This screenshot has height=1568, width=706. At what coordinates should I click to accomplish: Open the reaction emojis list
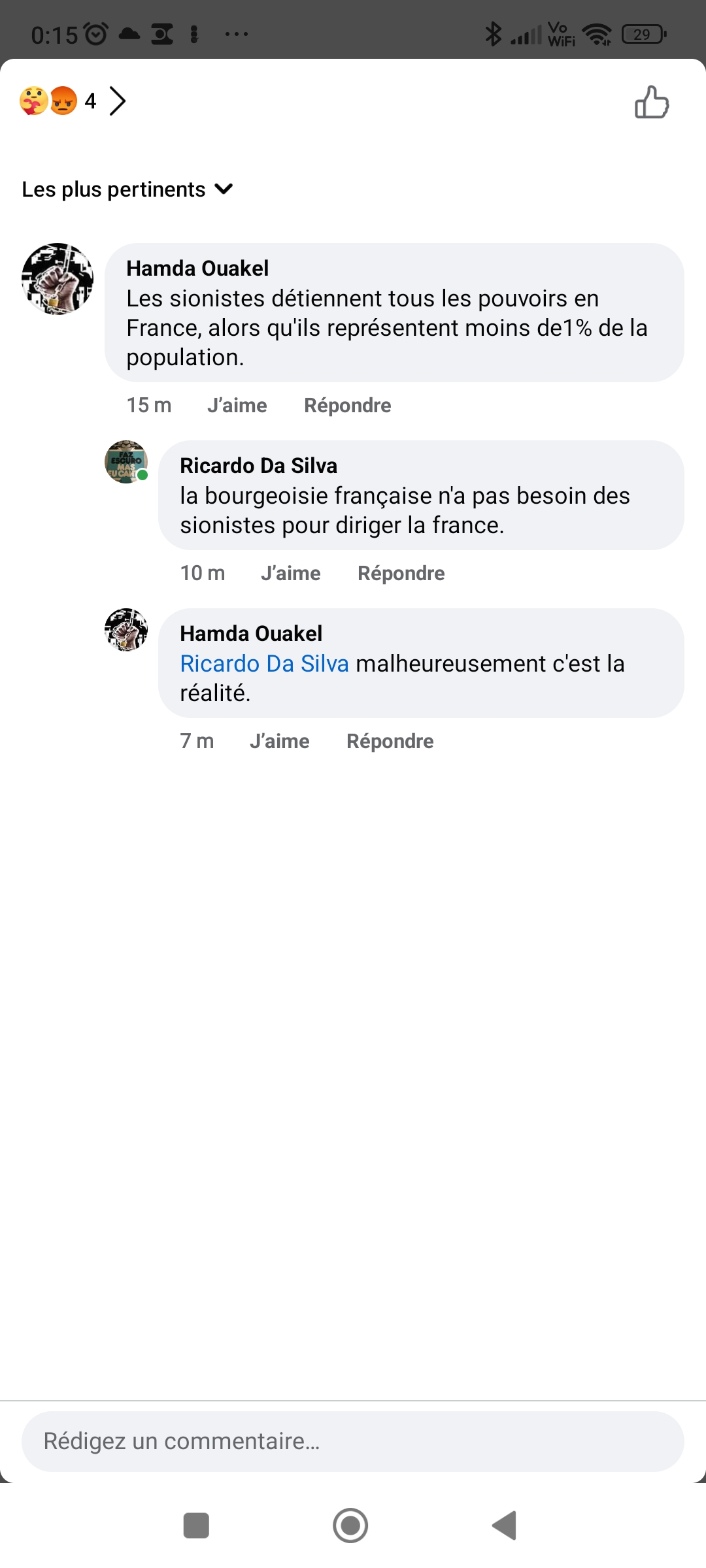(x=48, y=101)
